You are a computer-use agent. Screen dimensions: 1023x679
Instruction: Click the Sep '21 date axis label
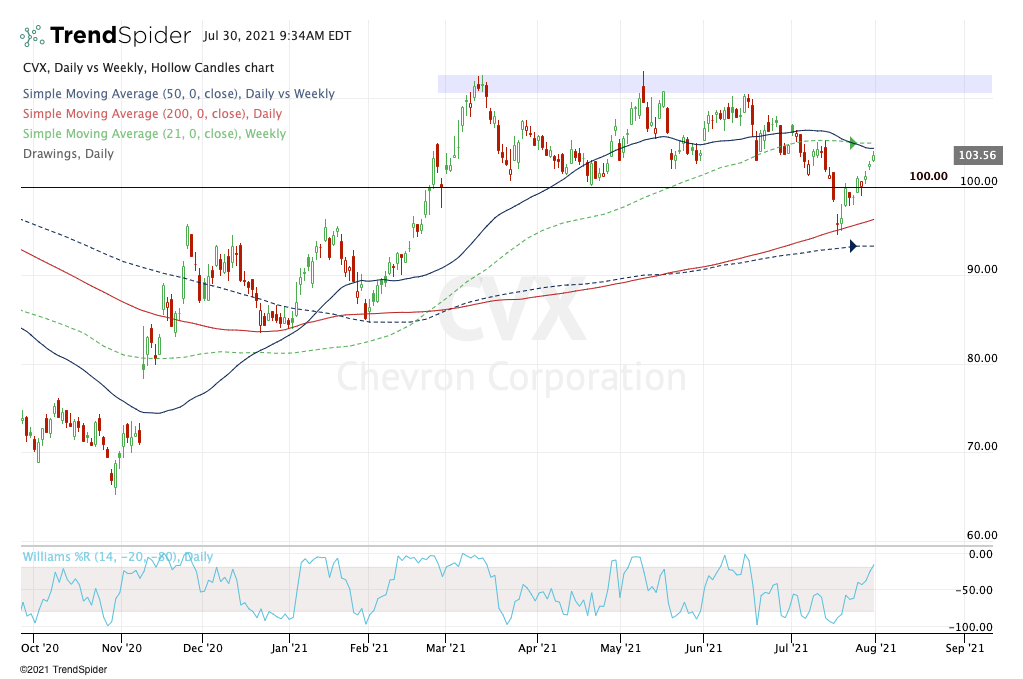click(964, 648)
